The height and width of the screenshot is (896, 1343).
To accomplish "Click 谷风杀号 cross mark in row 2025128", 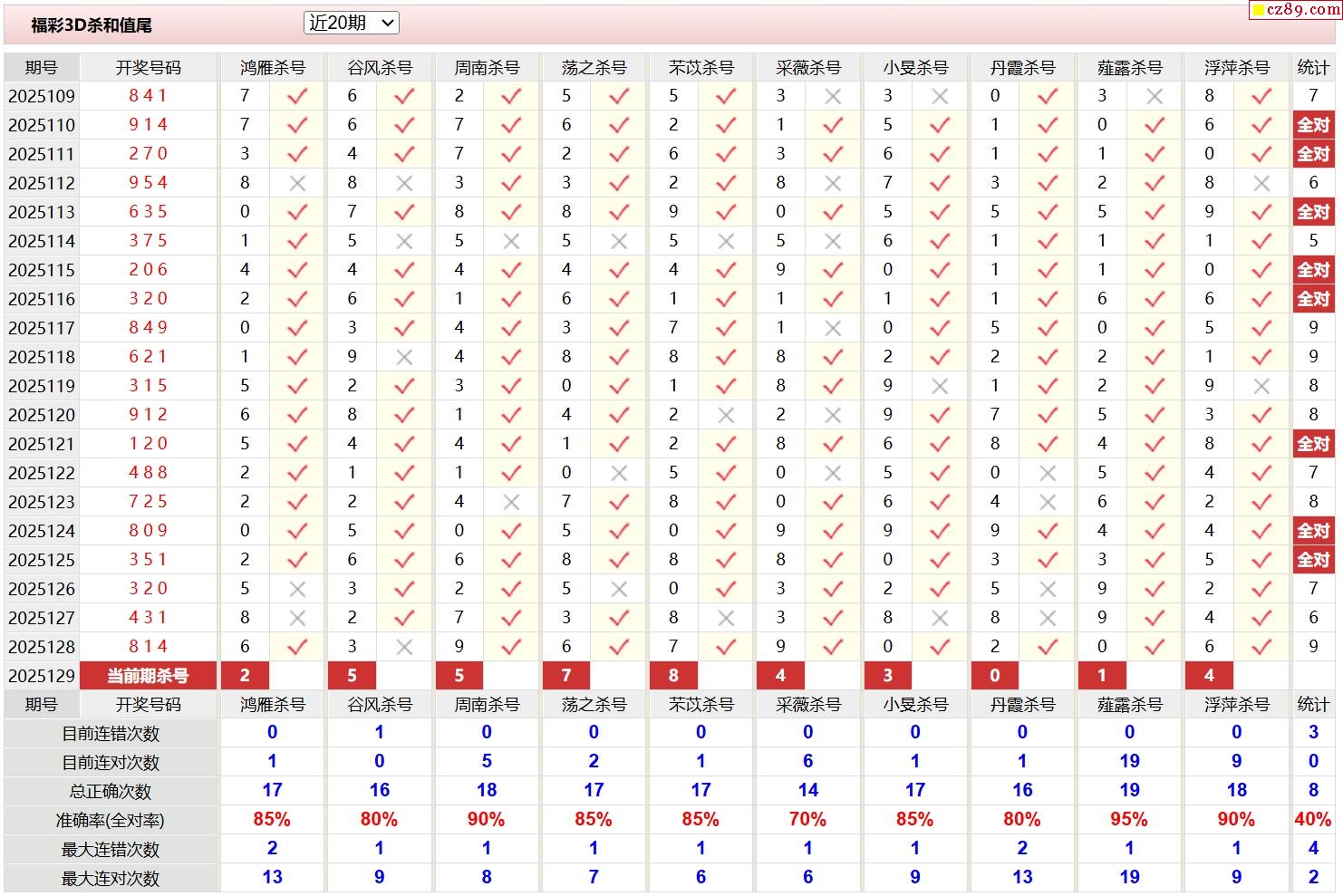I will [404, 647].
